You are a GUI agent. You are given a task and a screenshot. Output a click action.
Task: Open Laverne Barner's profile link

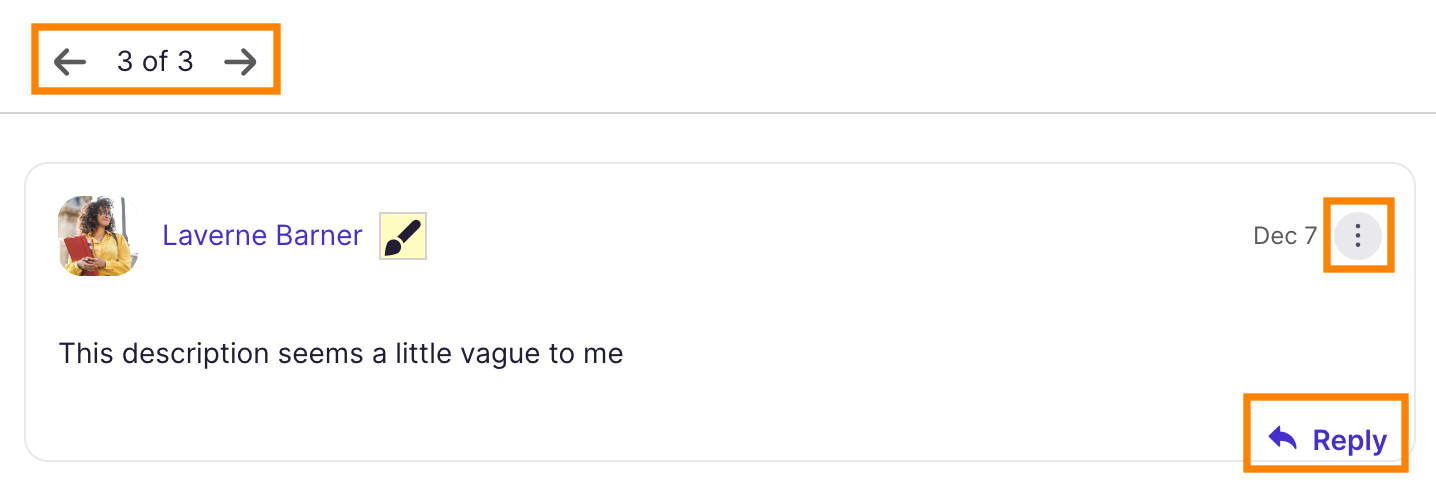(262, 236)
